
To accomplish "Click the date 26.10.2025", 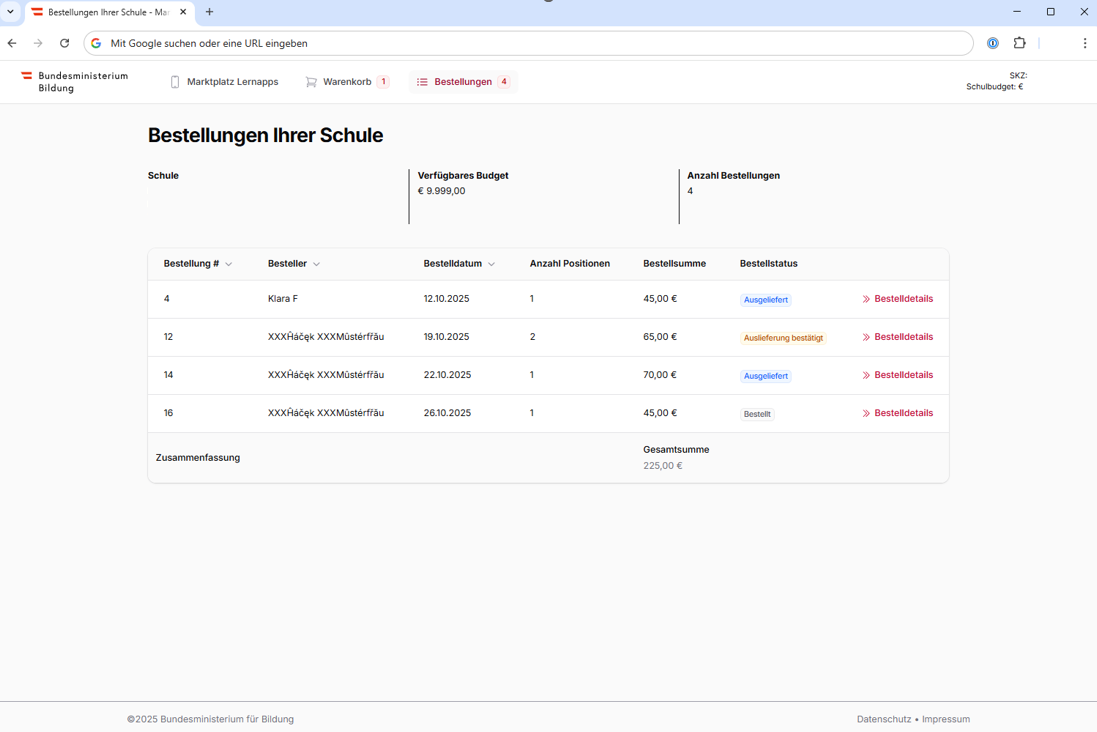I will (447, 413).
